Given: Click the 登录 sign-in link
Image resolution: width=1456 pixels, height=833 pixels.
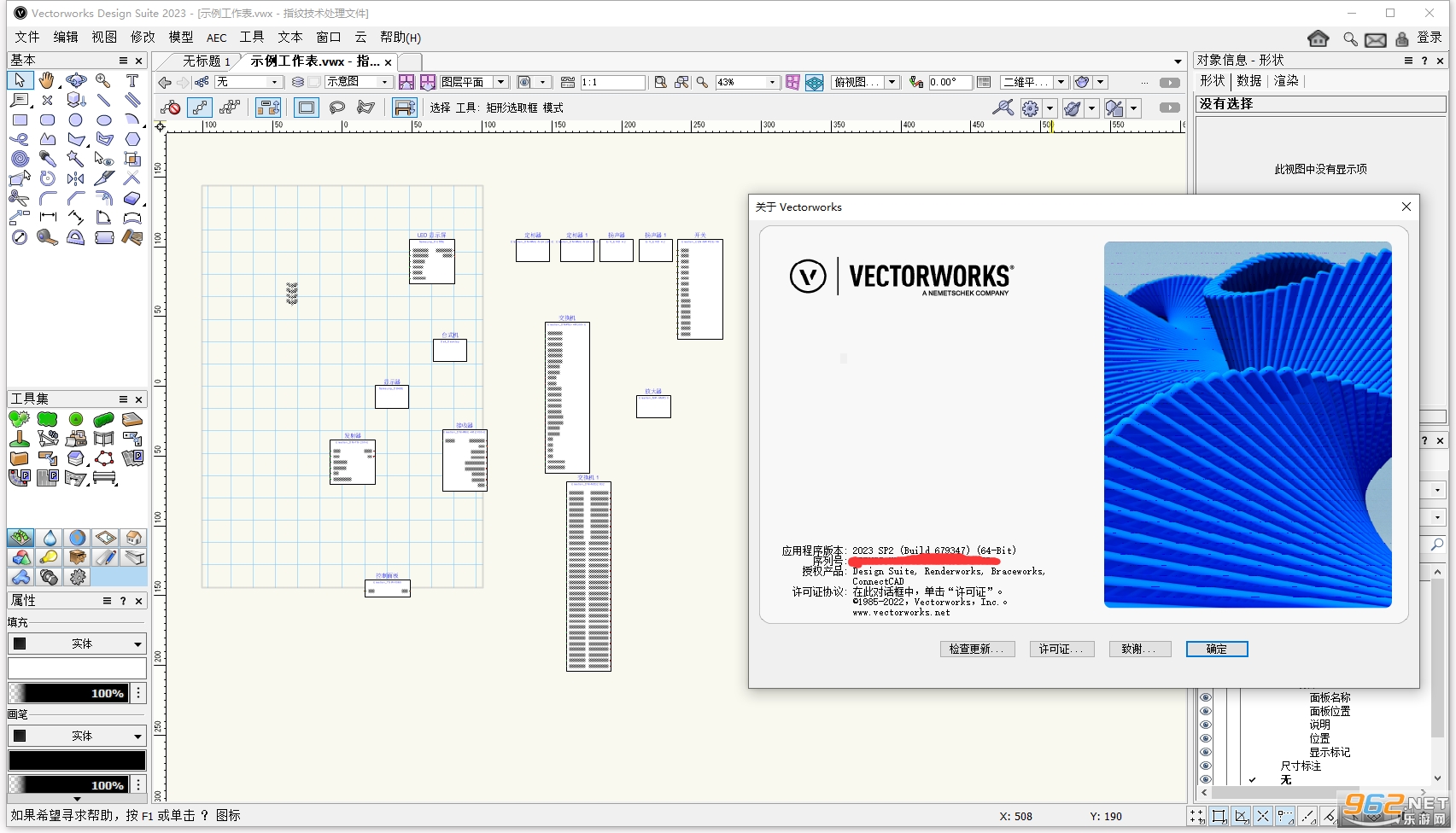Looking at the screenshot, I should [1430, 38].
